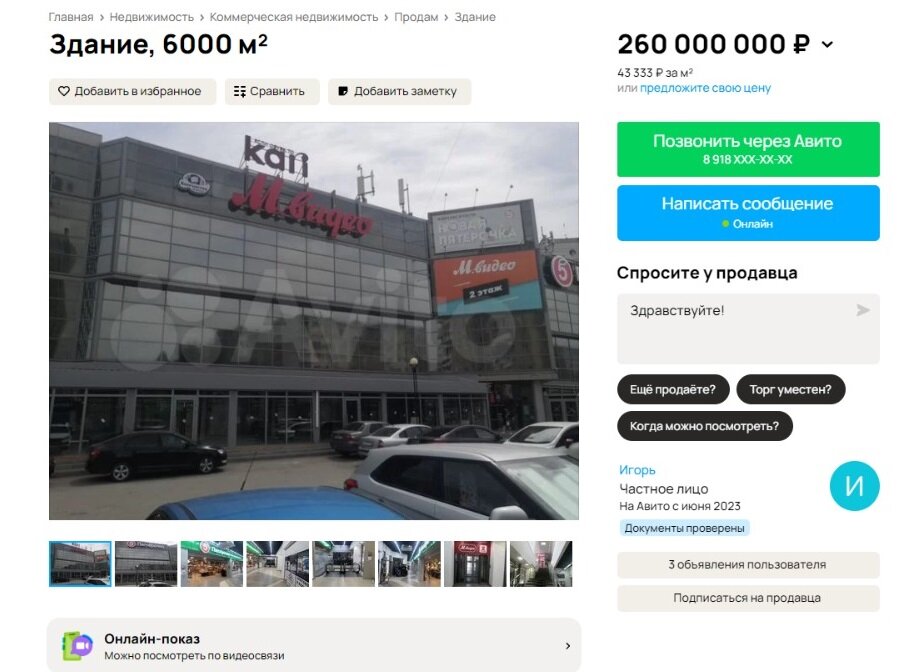Click the предложите свою цену link
Image resolution: width=902 pixels, height=672 pixels.
[705, 88]
